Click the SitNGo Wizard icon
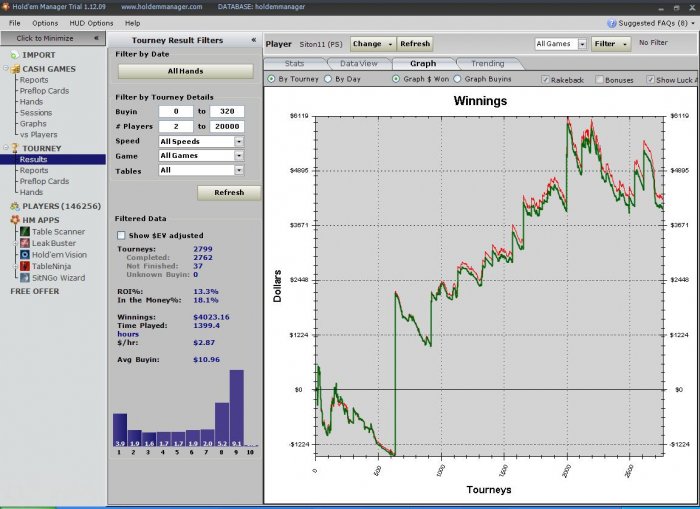Screen dimensions: 700x509 (x=25, y=278)
